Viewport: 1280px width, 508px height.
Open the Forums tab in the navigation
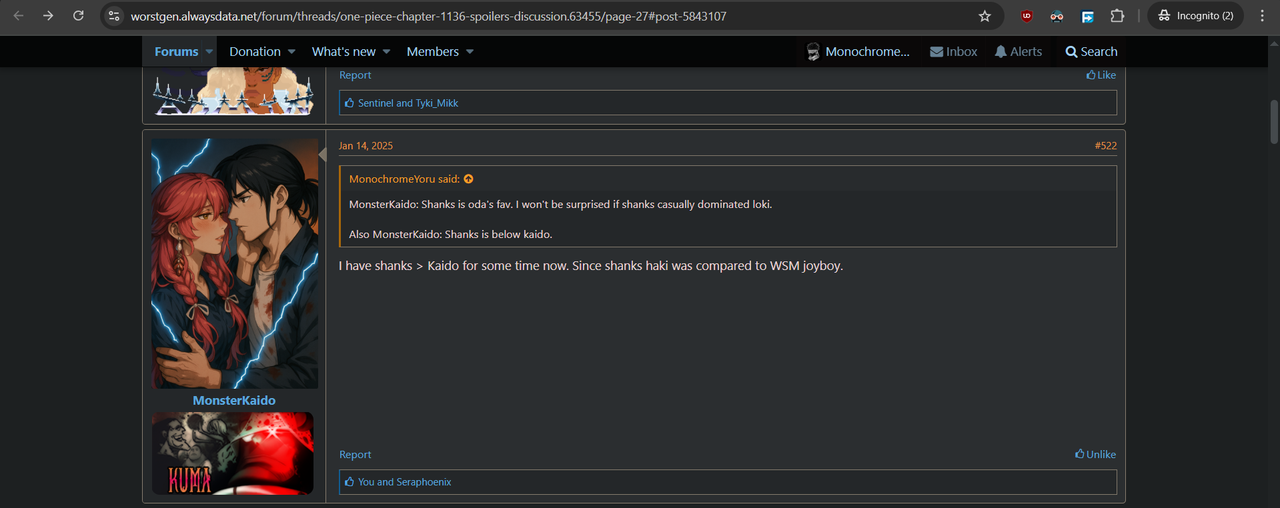coord(176,52)
